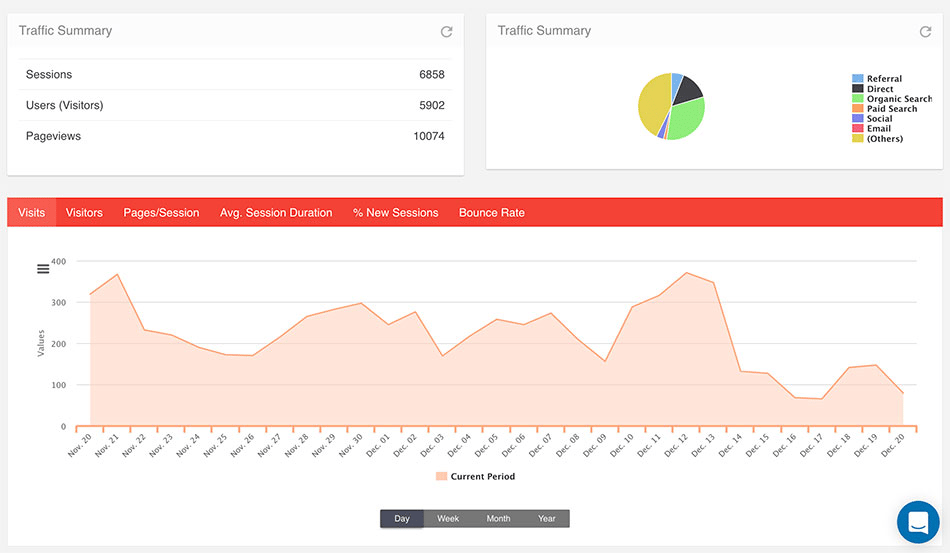Toggle the Direct legend entry
Viewport: 950px width, 553px height.
click(x=873, y=88)
